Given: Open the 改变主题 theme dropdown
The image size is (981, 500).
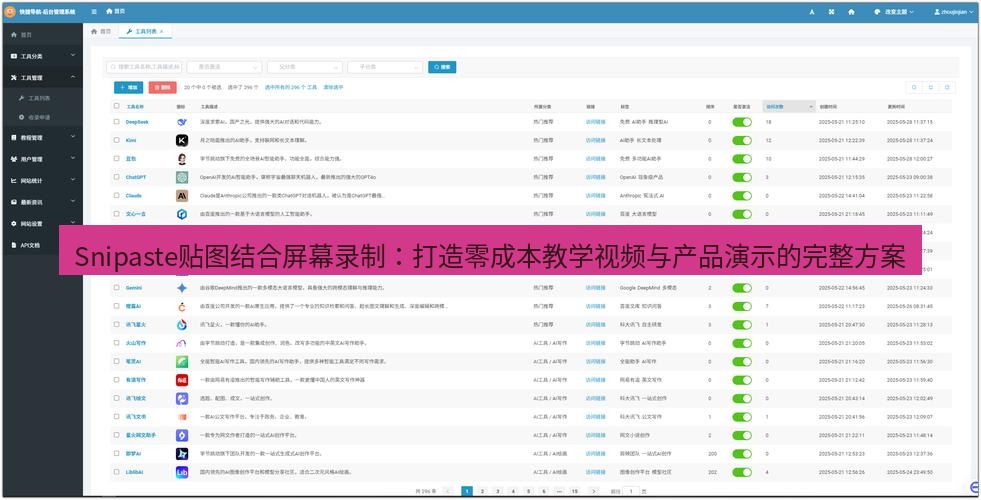Looking at the screenshot, I should pos(893,12).
